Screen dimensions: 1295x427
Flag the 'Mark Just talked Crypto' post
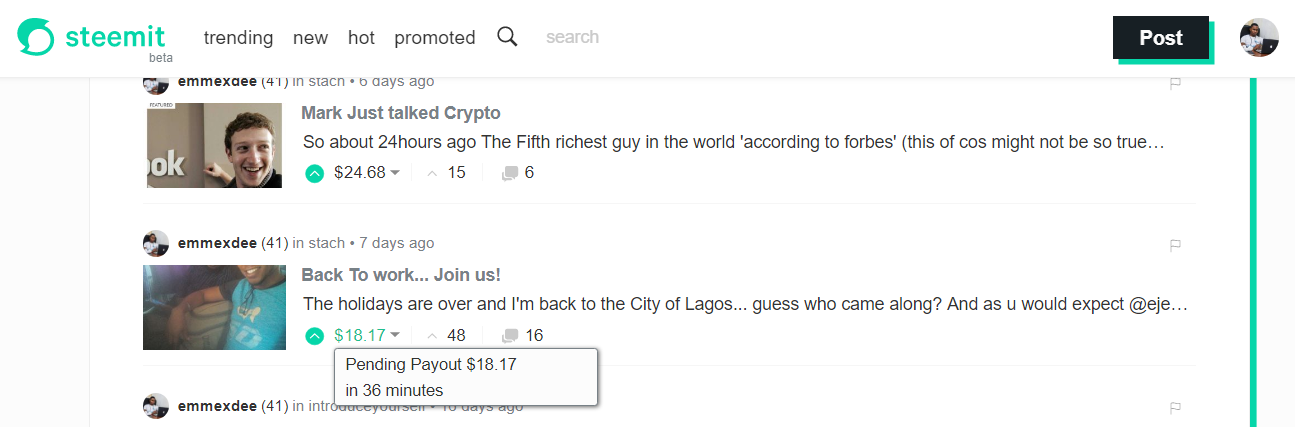(1176, 83)
